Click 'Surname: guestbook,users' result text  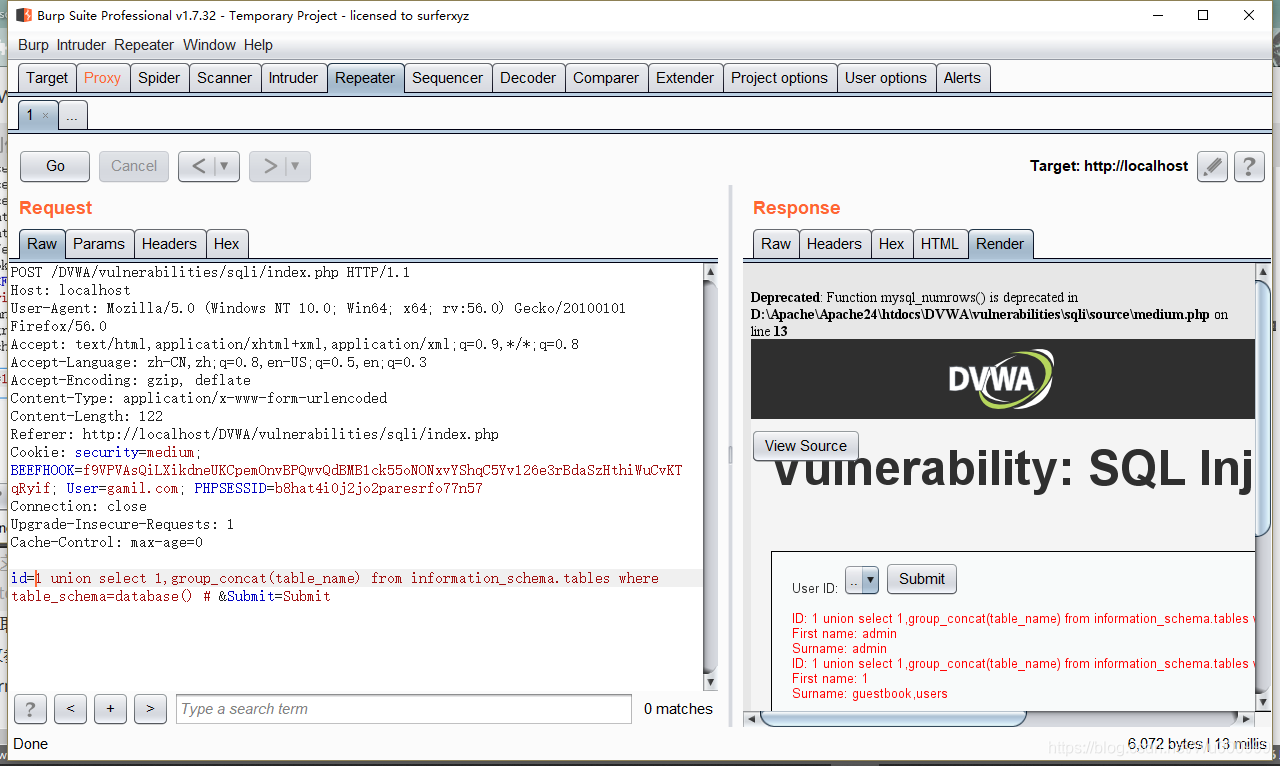point(870,694)
